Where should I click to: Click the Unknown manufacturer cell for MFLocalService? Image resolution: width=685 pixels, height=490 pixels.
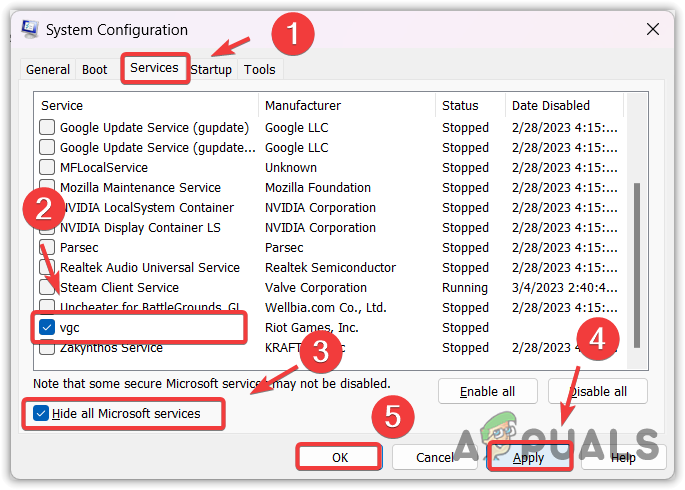[x=291, y=167]
